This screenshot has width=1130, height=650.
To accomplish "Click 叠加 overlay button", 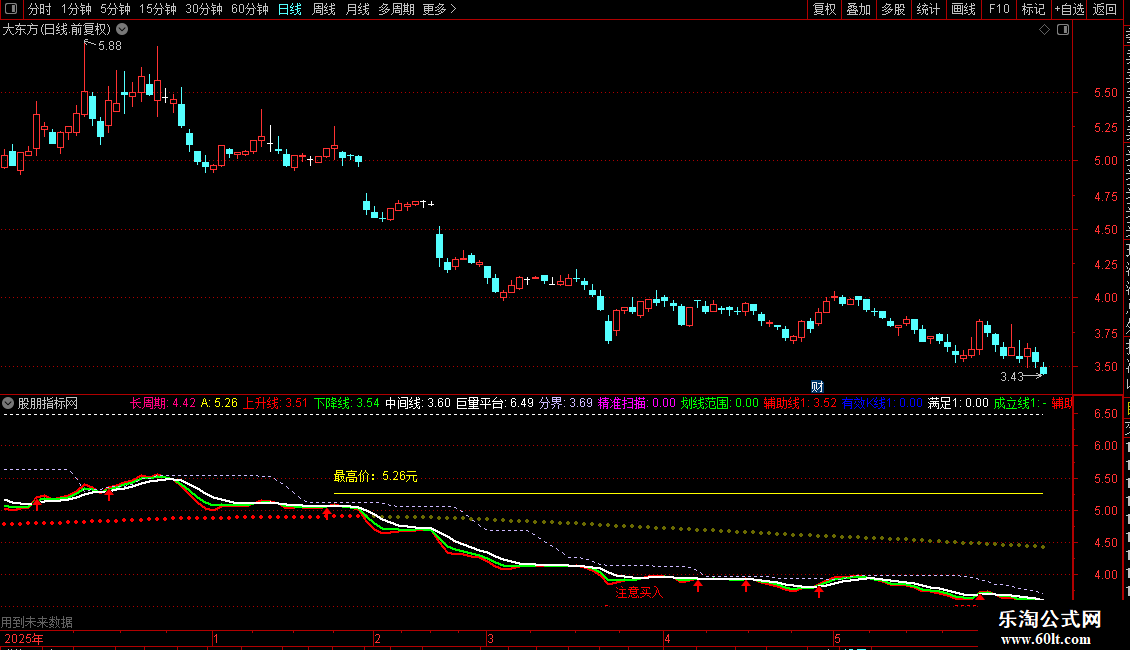I will [x=858, y=9].
